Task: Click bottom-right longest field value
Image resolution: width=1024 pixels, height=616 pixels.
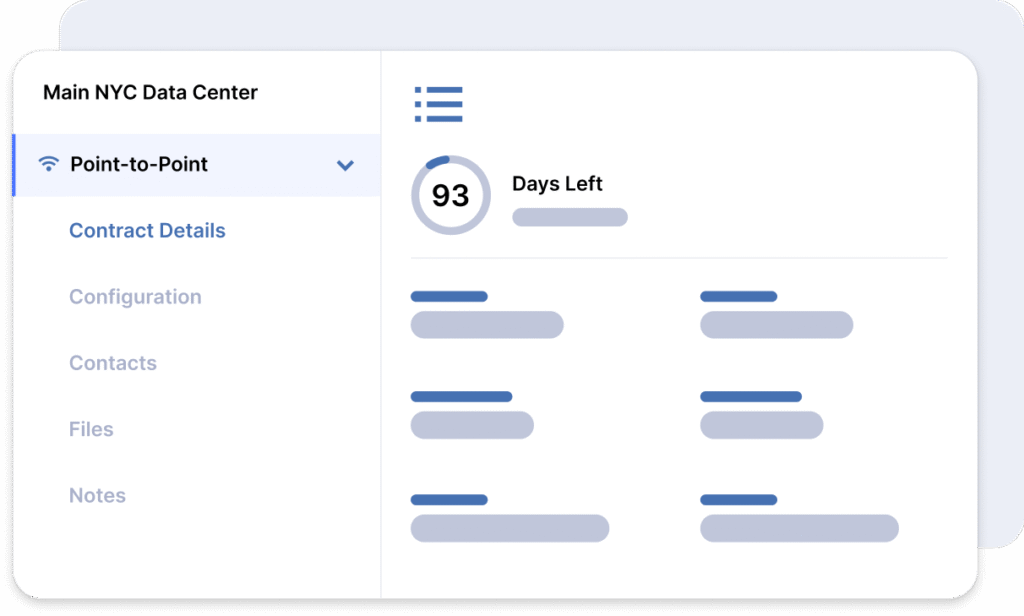Action: coord(799,528)
